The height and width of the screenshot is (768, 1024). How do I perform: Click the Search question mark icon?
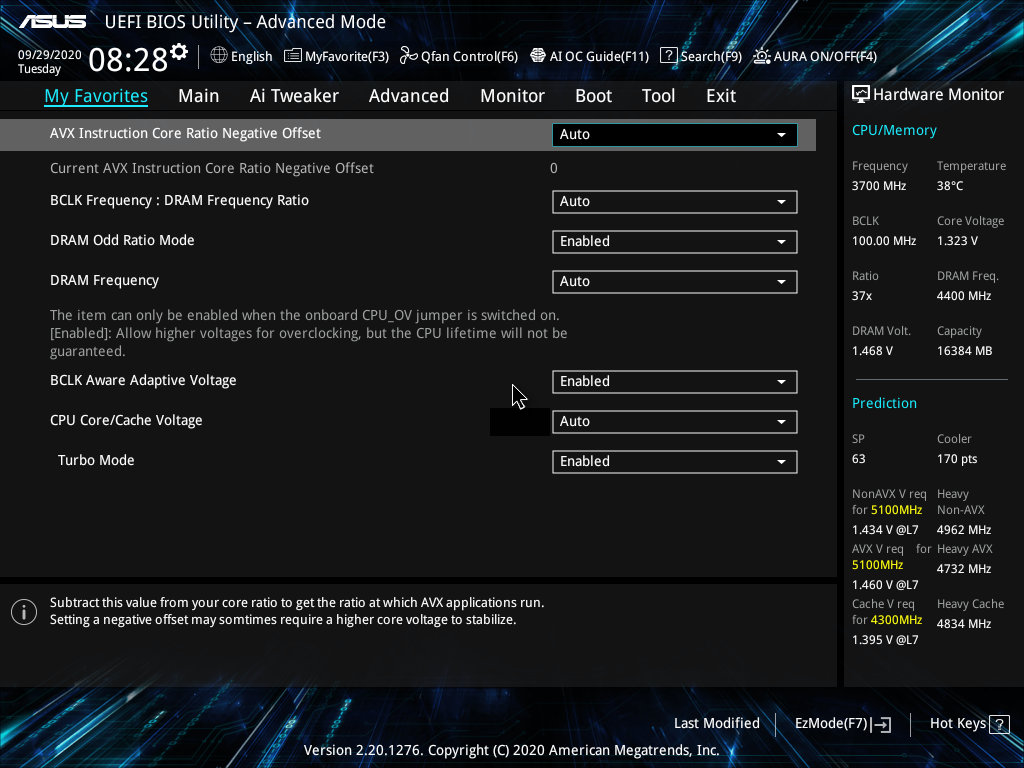(668, 56)
